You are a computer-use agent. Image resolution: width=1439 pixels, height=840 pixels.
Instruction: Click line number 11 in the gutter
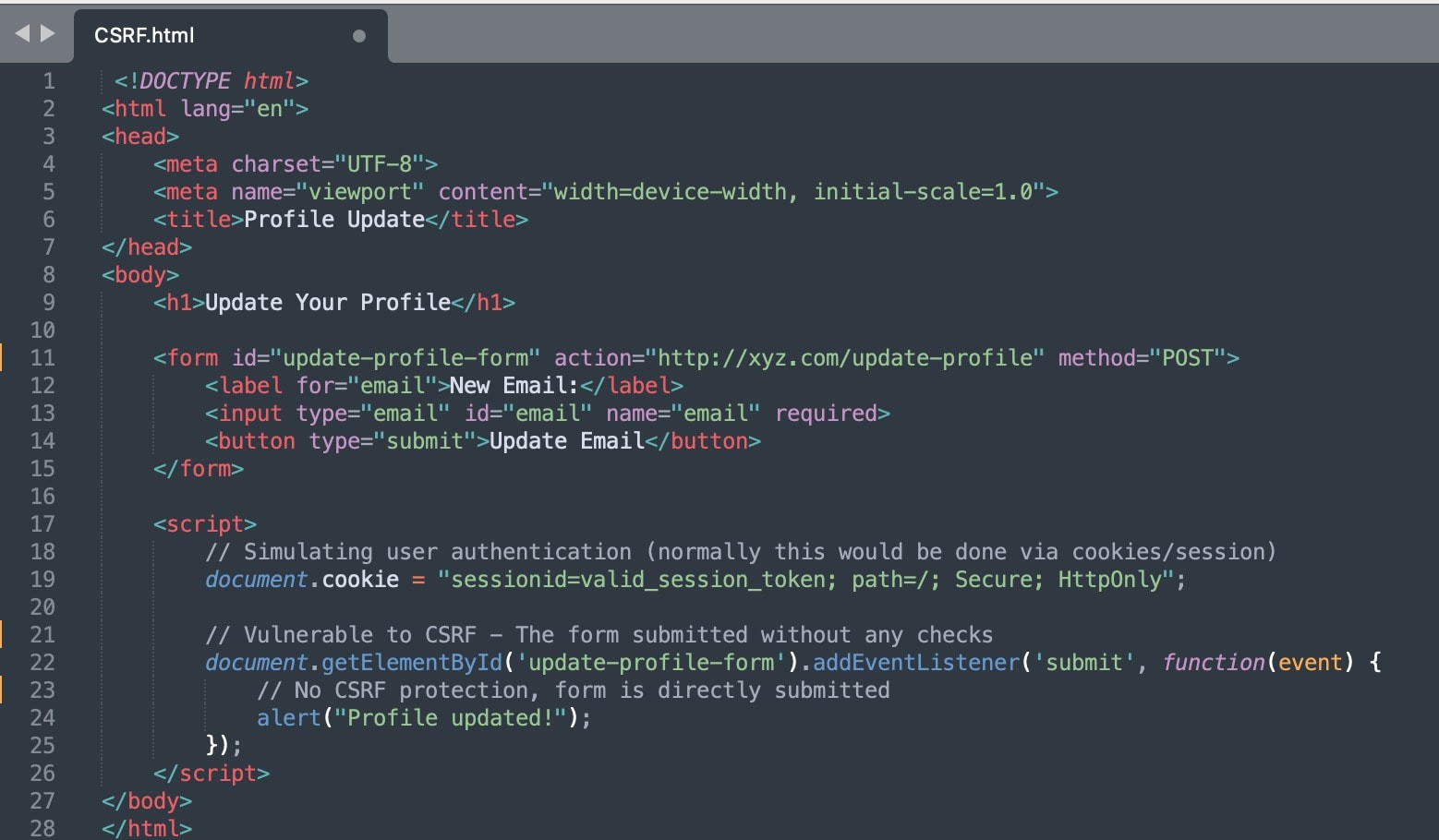pos(42,358)
